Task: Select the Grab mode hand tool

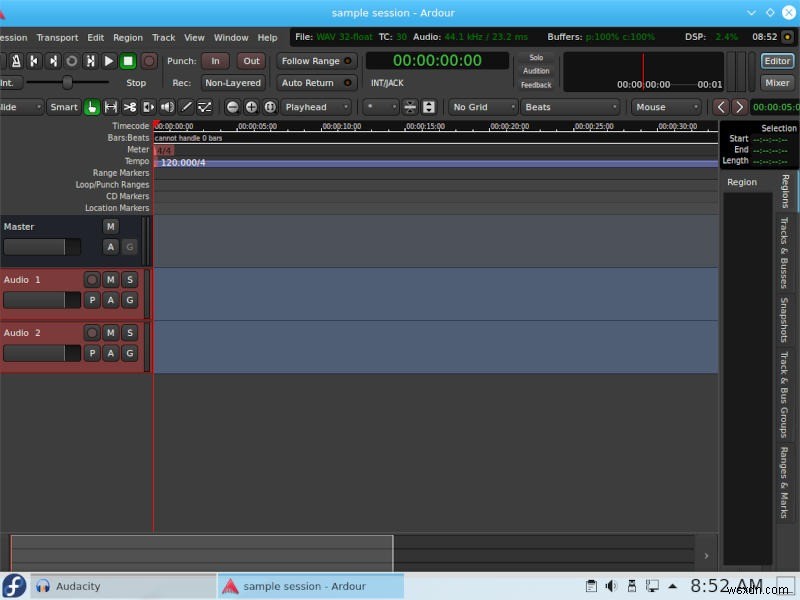Action: 92,107
